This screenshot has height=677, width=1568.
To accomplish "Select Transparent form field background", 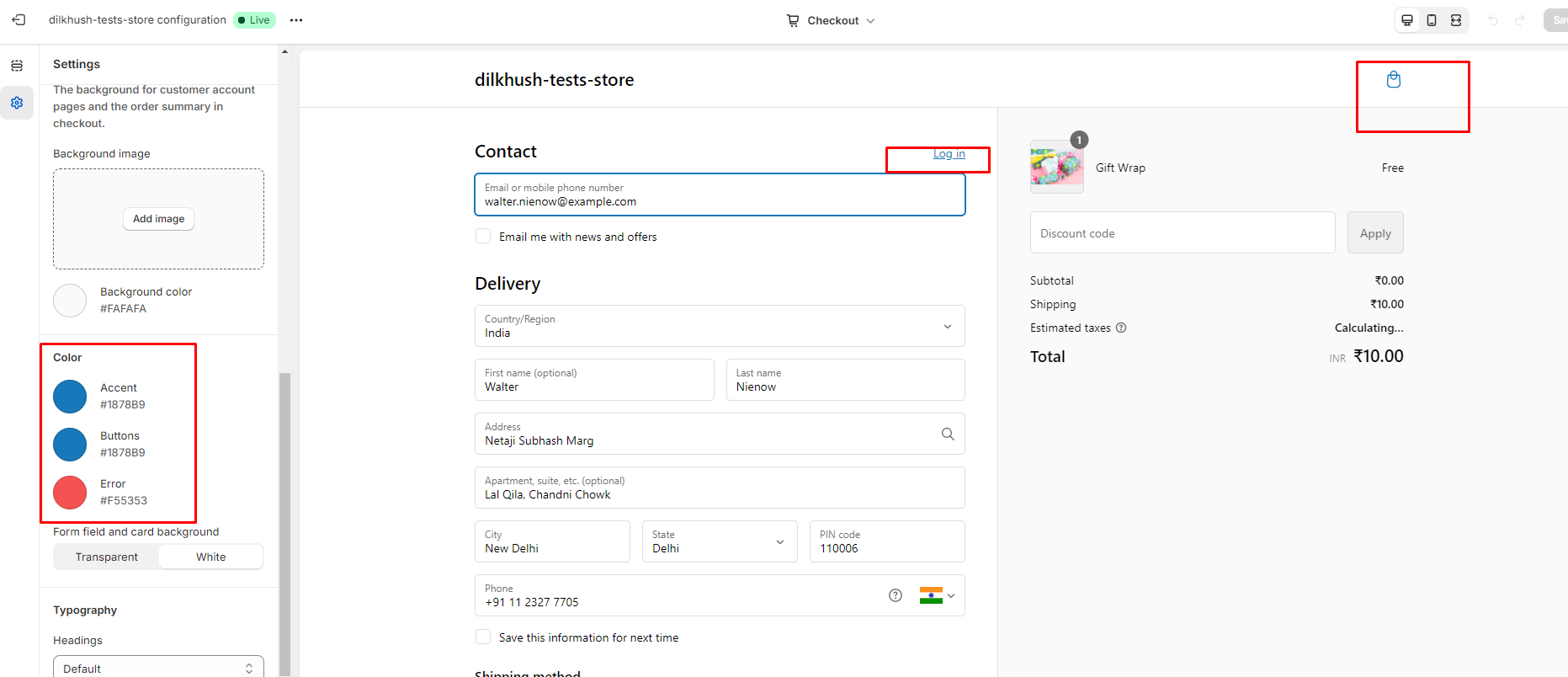I will pos(106,557).
